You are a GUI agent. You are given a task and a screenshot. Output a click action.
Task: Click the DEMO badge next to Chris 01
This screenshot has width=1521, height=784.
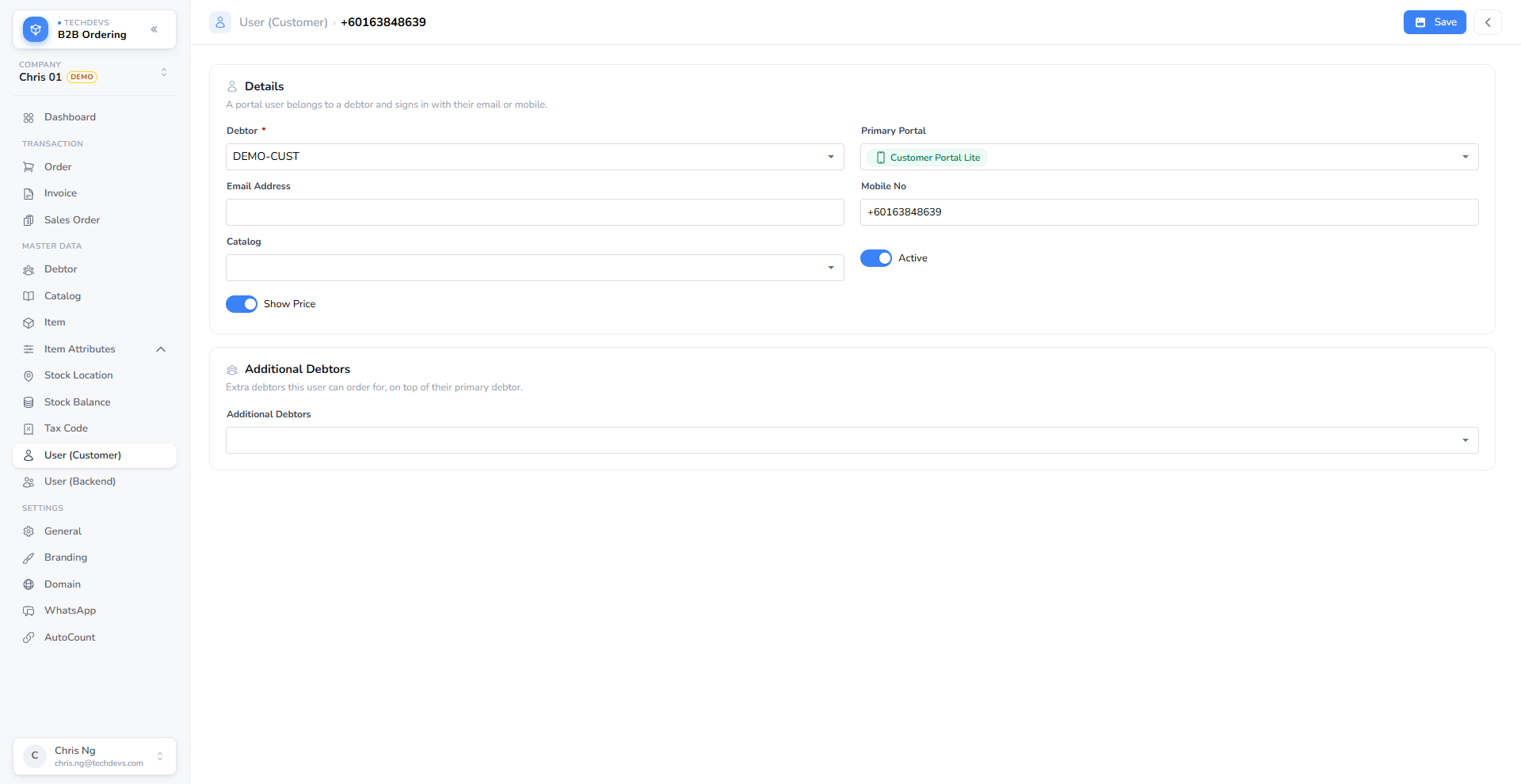click(x=82, y=77)
